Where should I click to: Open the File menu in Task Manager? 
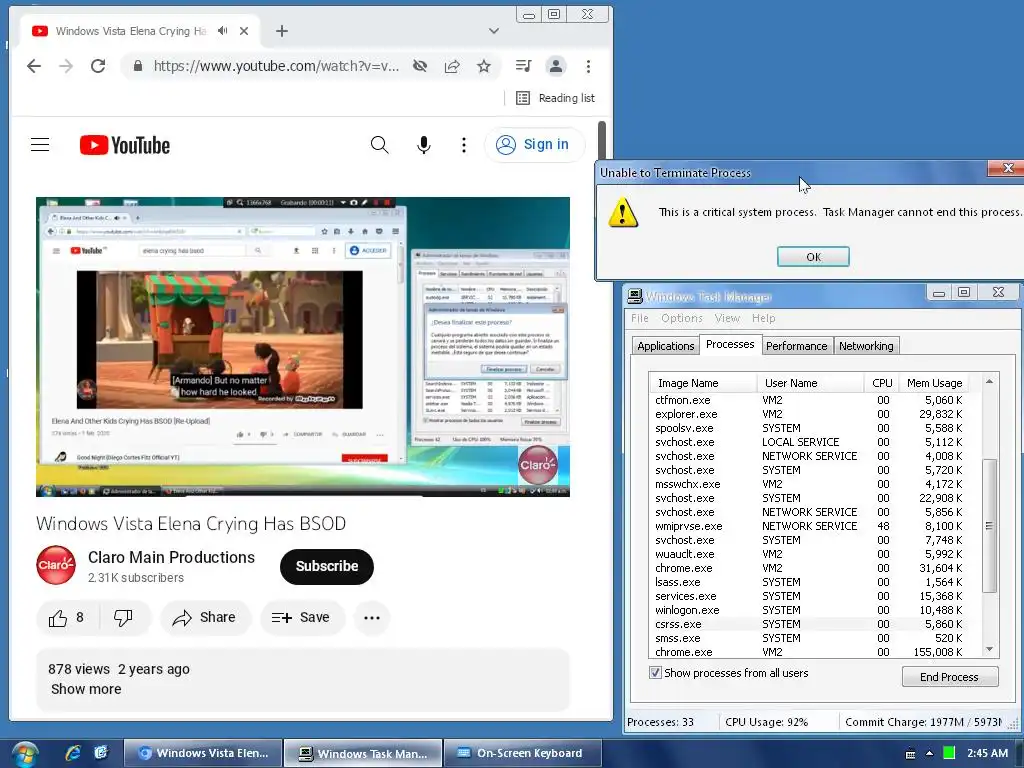click(639, 318)
